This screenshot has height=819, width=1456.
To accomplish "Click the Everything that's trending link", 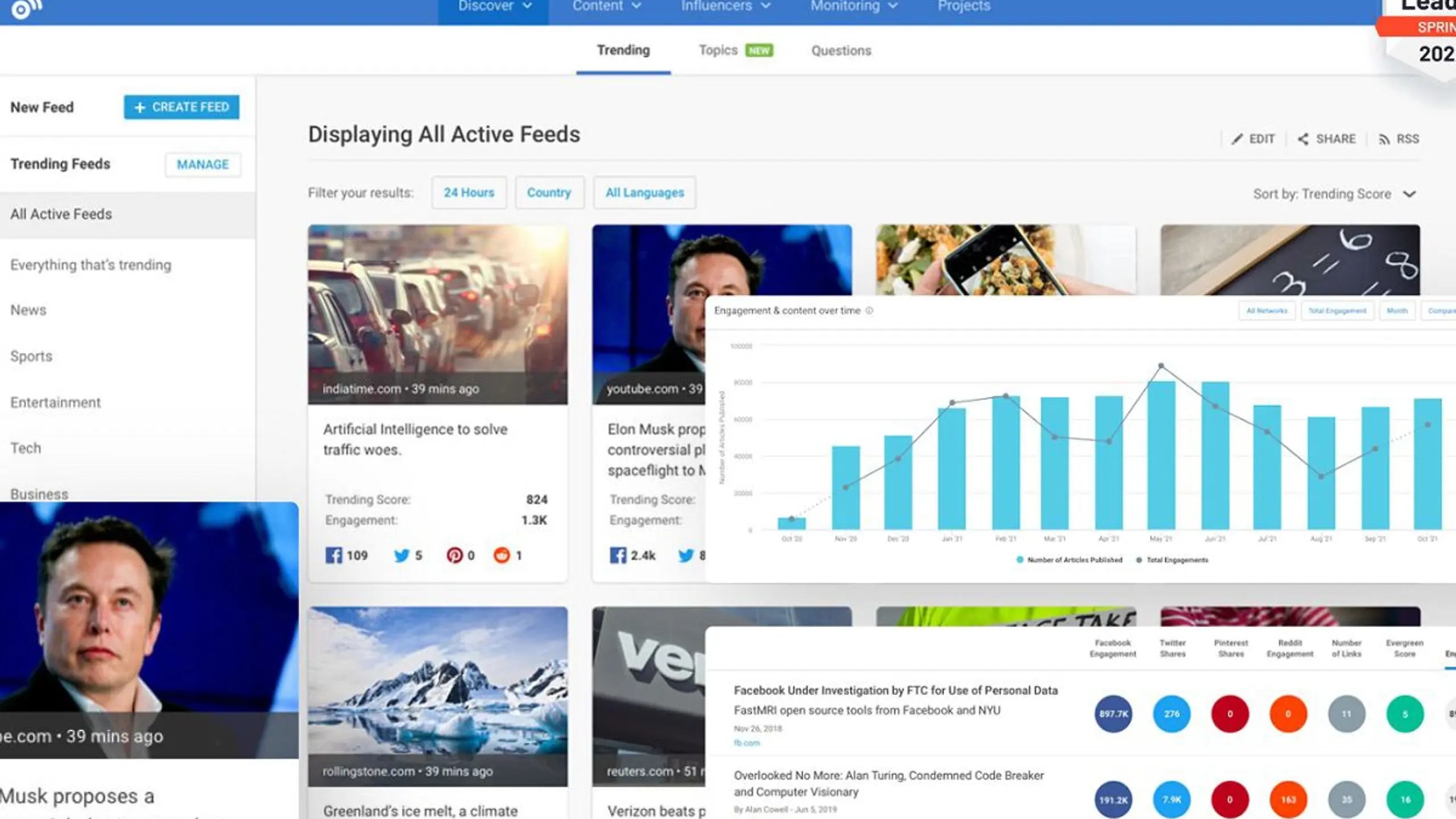I will [89, 264].
